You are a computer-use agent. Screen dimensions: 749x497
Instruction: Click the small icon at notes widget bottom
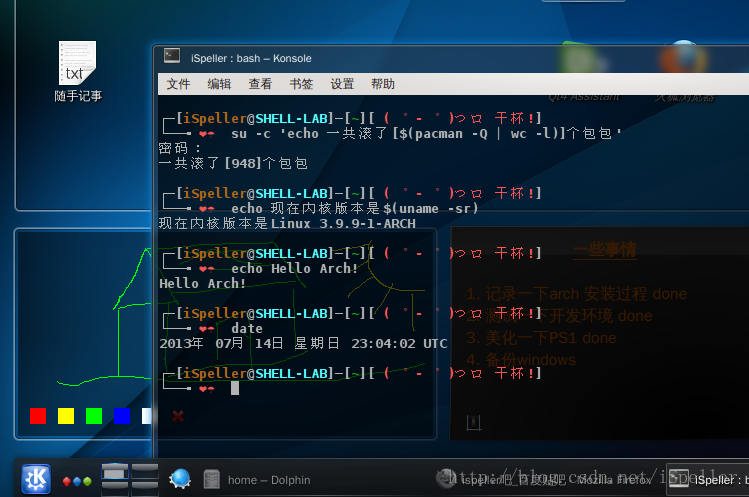(x=473, y=422)
